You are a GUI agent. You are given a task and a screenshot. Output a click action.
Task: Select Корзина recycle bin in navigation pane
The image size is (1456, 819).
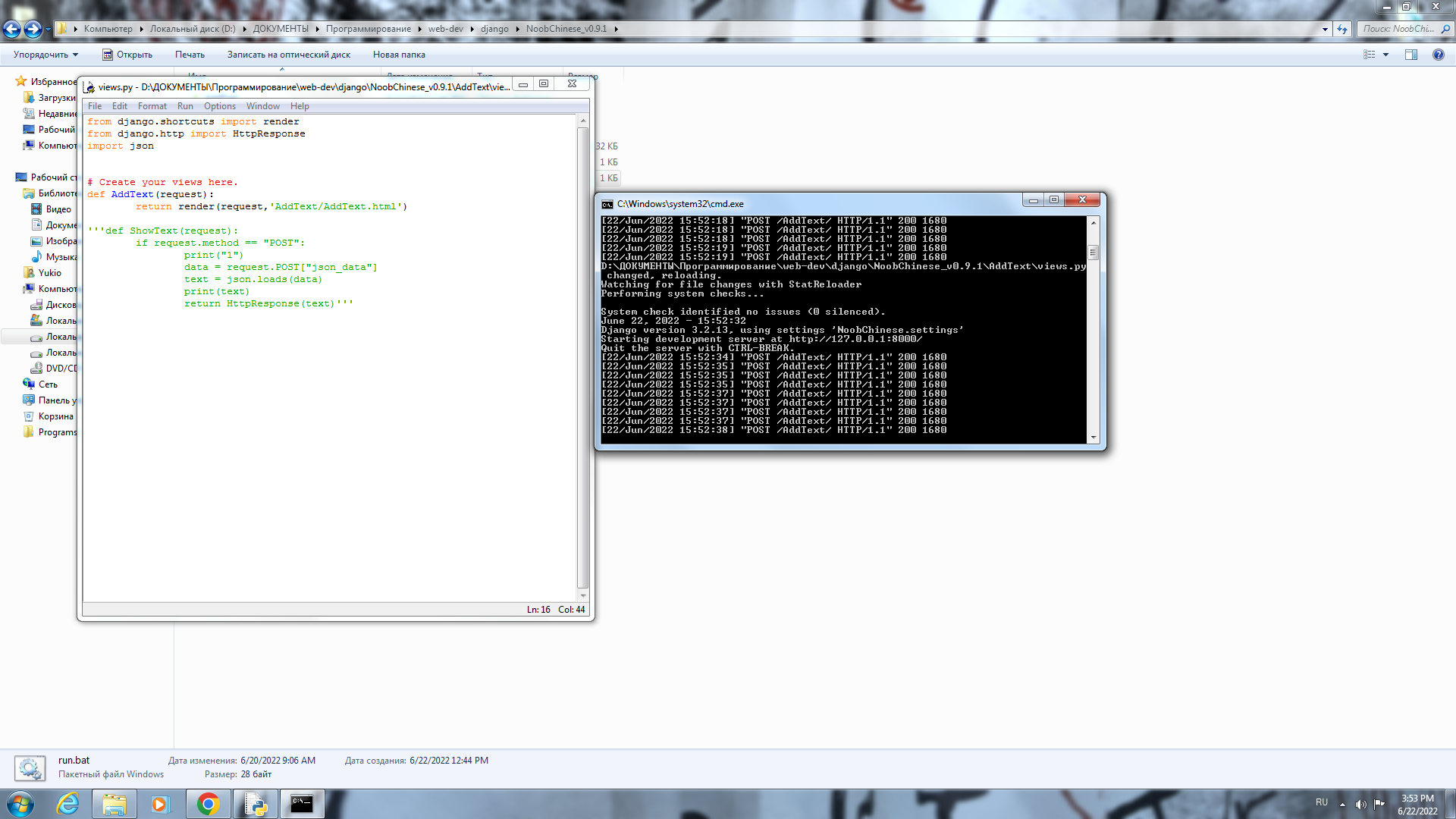pyautogui.click(x=49, y=416)
